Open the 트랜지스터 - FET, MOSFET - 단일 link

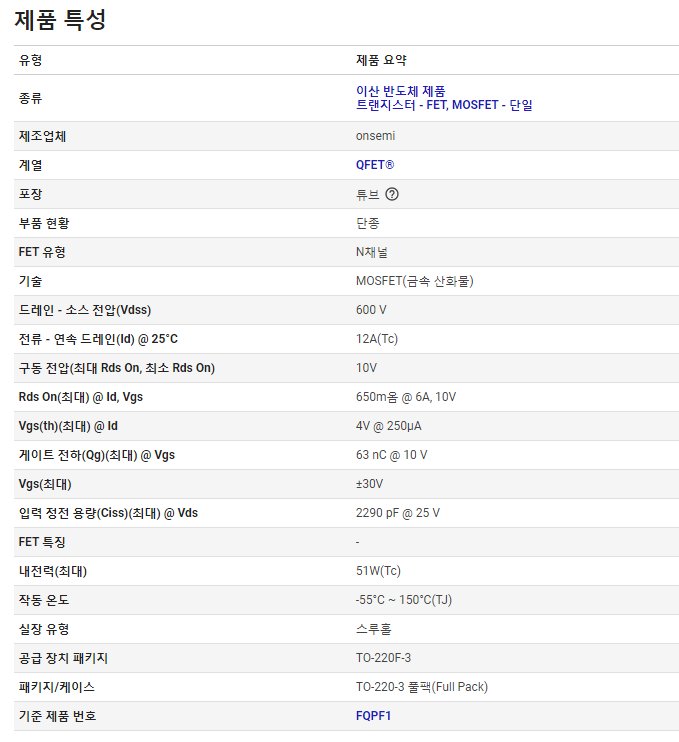(x=444, y=105)
